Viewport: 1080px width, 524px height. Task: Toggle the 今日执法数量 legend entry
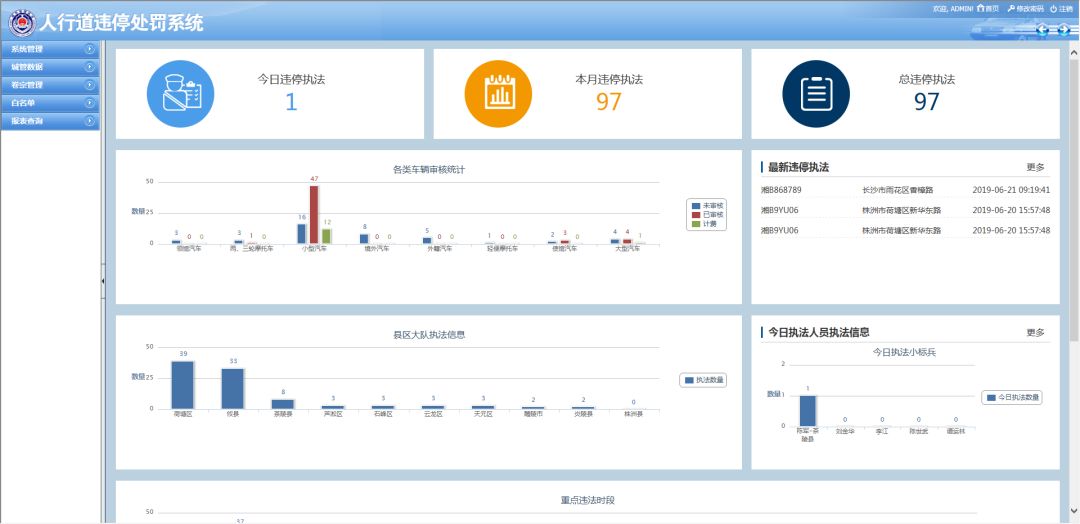1010,397
